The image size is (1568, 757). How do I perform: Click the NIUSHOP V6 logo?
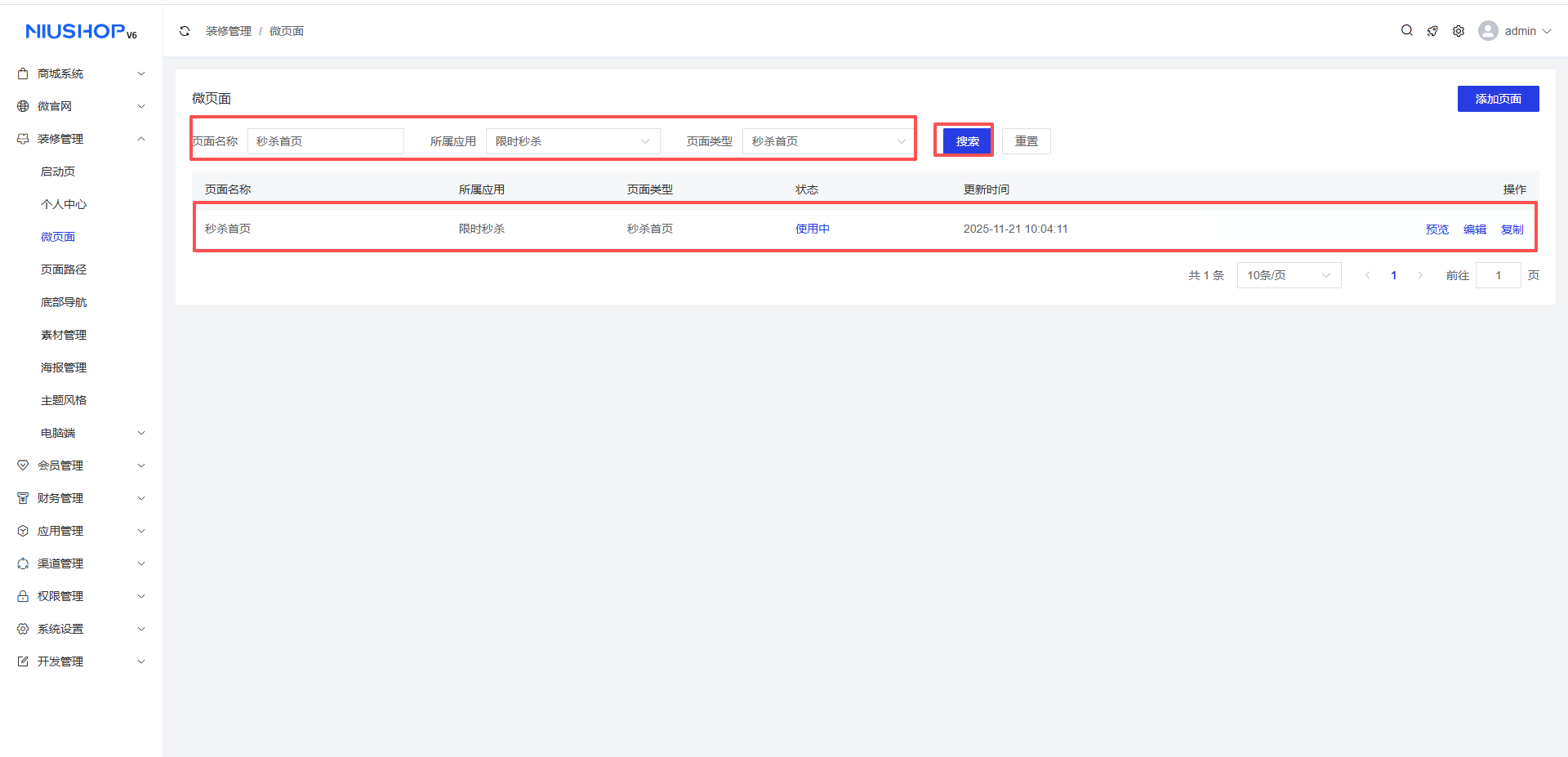[x=81, y=31]
